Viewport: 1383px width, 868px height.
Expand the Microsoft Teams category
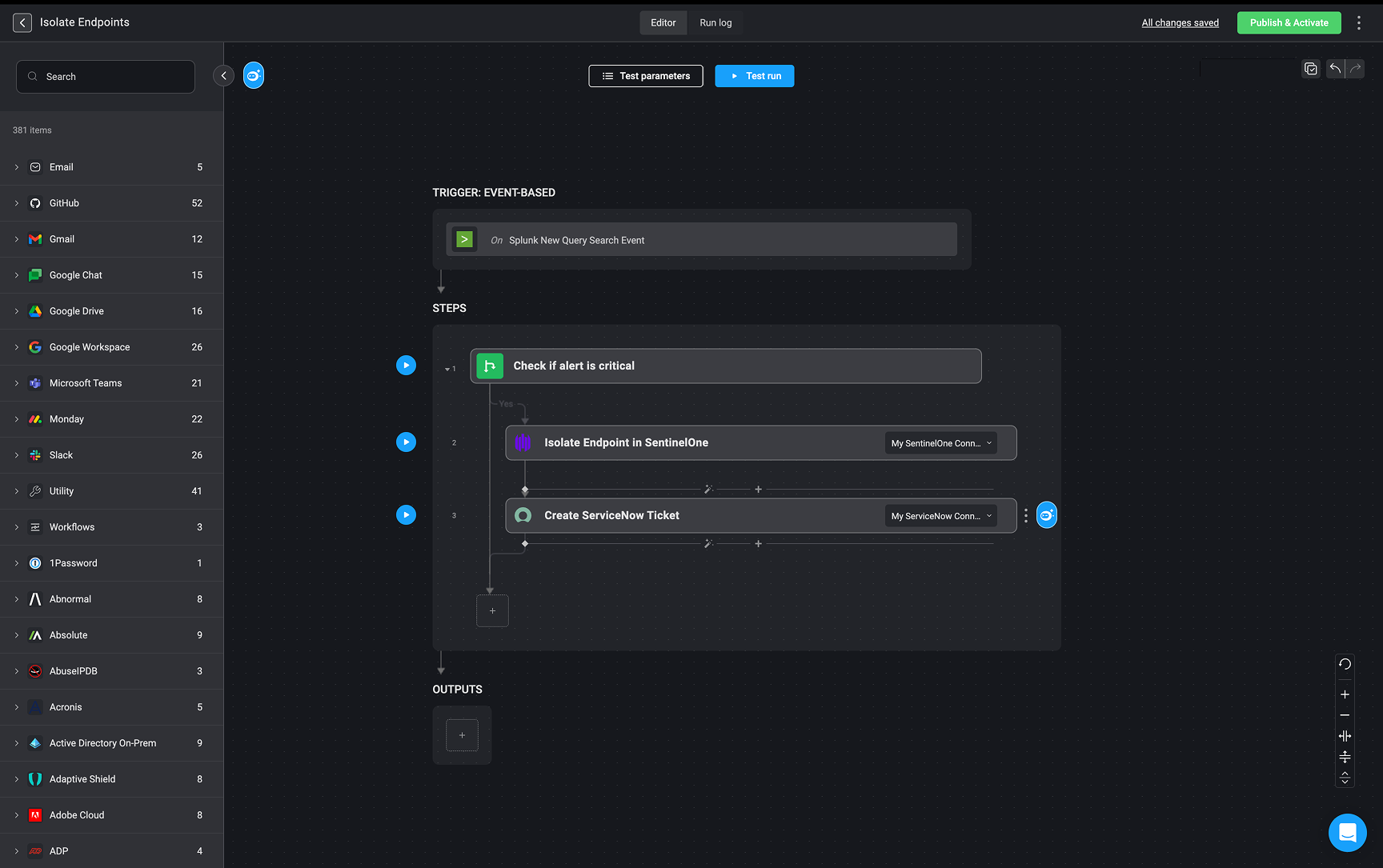(x=17, y=383)
